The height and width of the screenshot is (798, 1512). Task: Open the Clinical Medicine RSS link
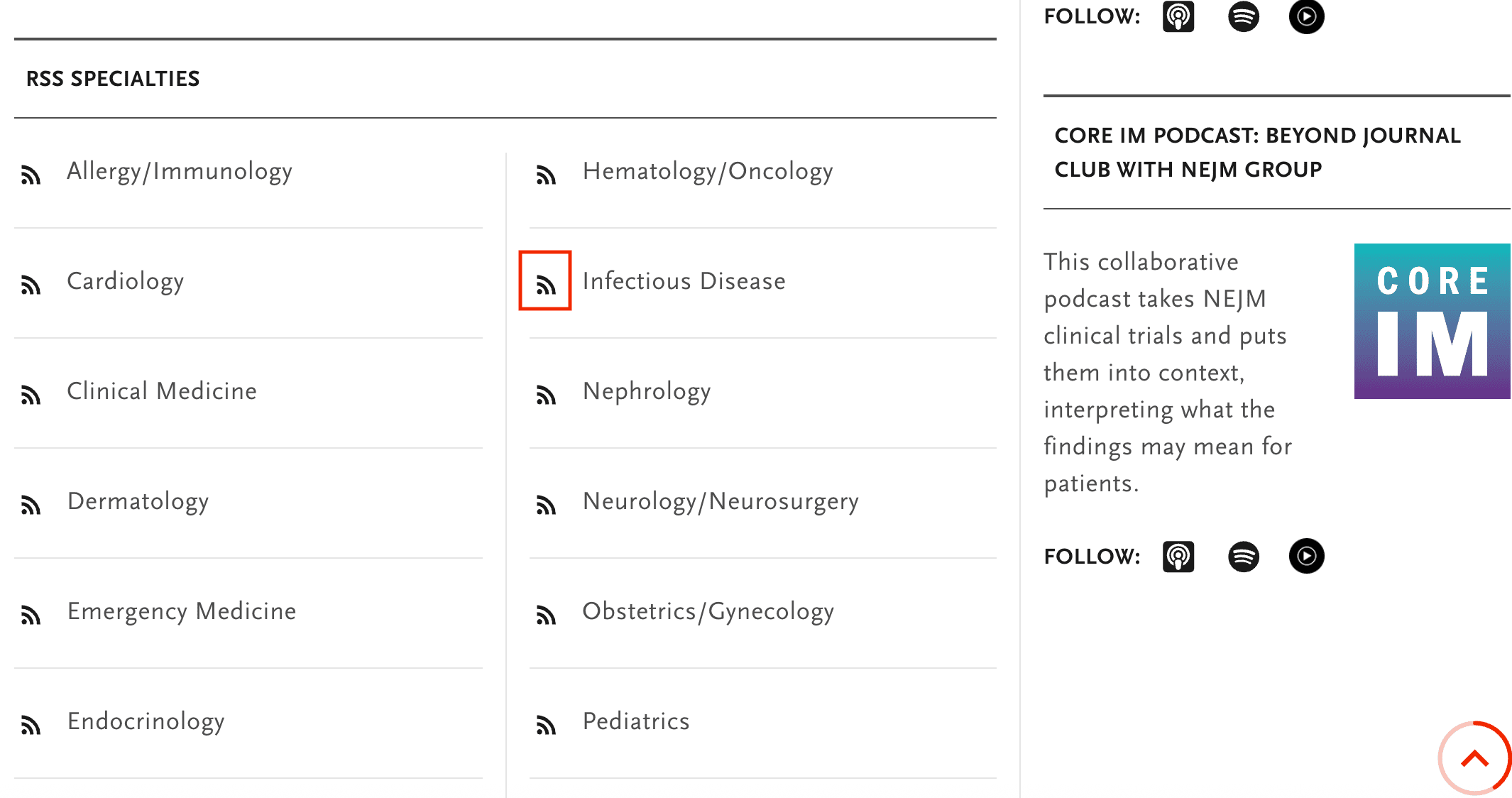coord(162,391)
